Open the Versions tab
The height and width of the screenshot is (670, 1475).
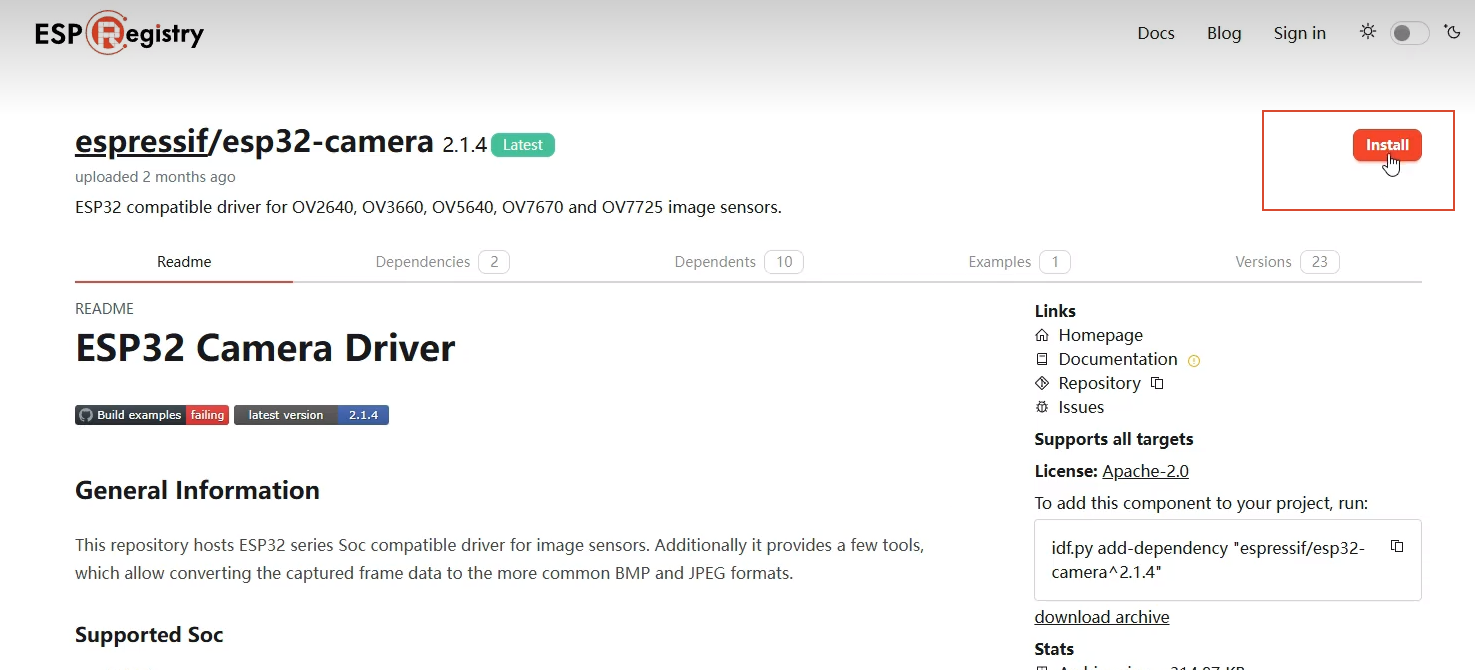(1287, 262)
